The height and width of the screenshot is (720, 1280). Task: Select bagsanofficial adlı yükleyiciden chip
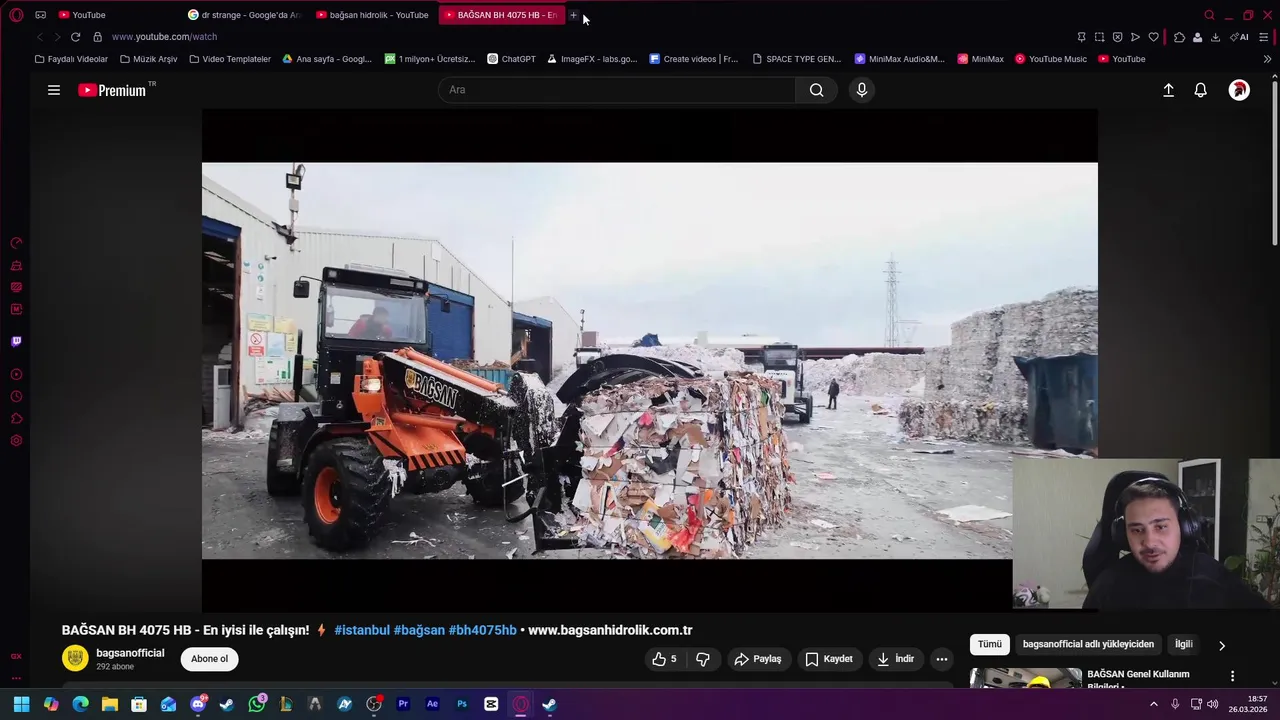pyautogui.click(x=1088, y=644)
